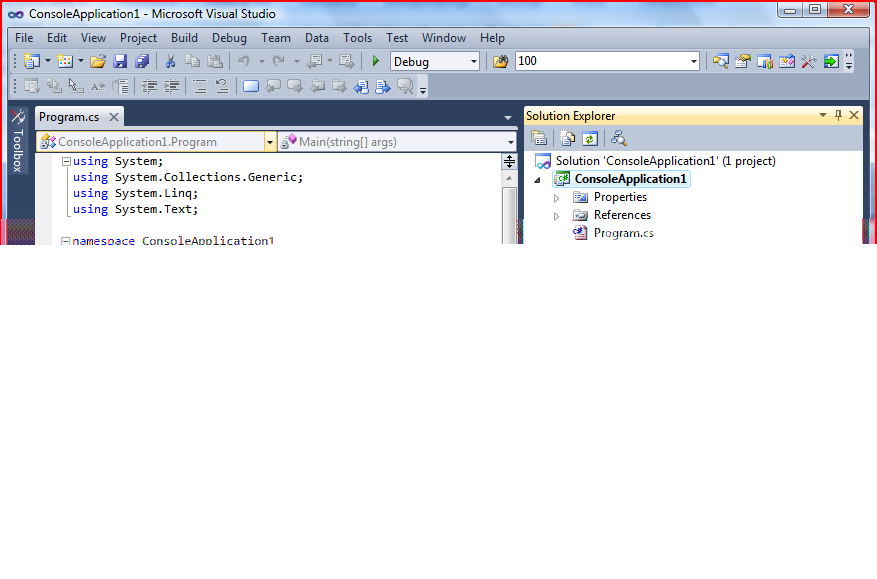Open Solution Explorer window position menu arrow

(823, 115)
